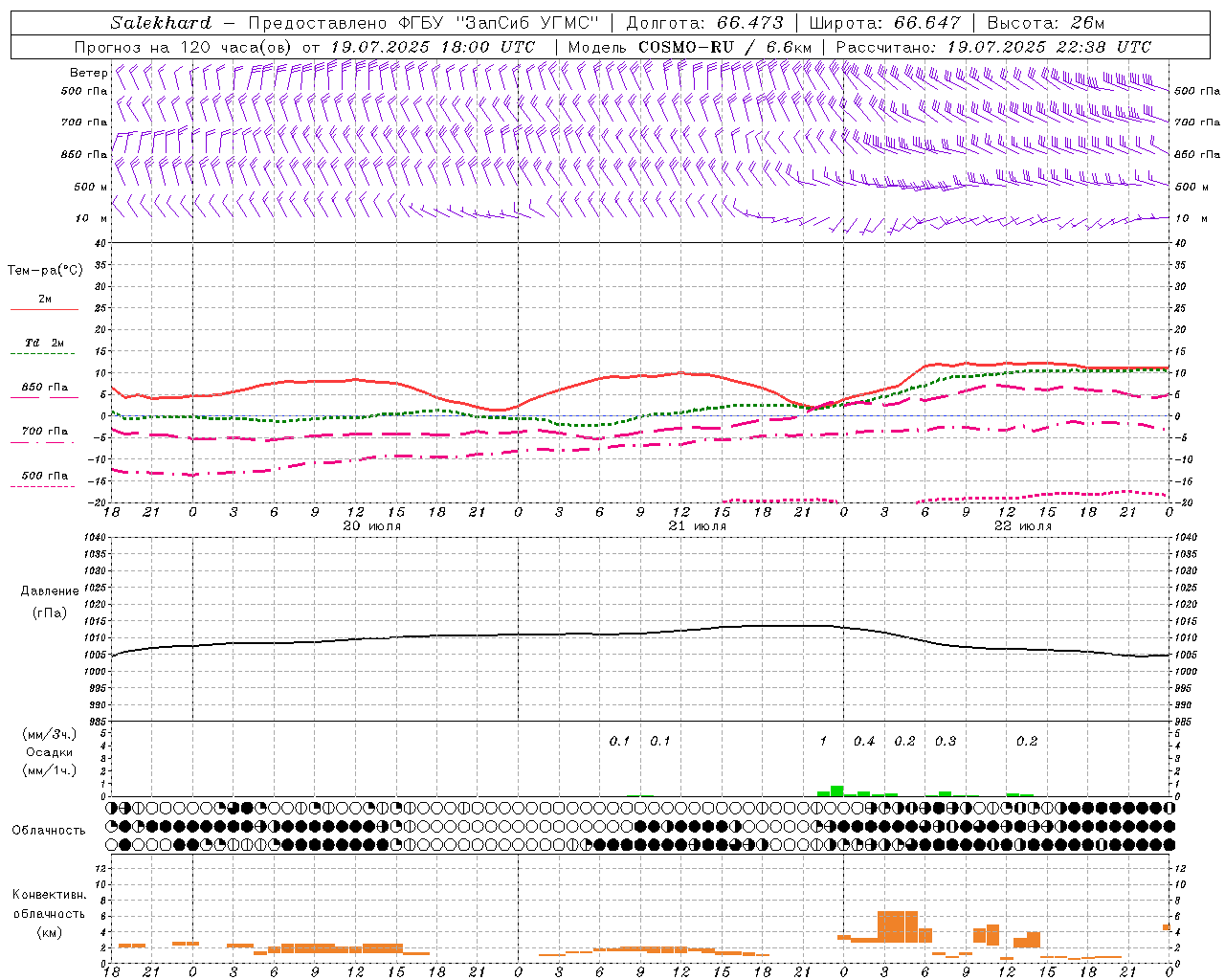Click the Рассчитано: 19.07.2025 22:38 UTC timestamp

click(x=993, y=47)
